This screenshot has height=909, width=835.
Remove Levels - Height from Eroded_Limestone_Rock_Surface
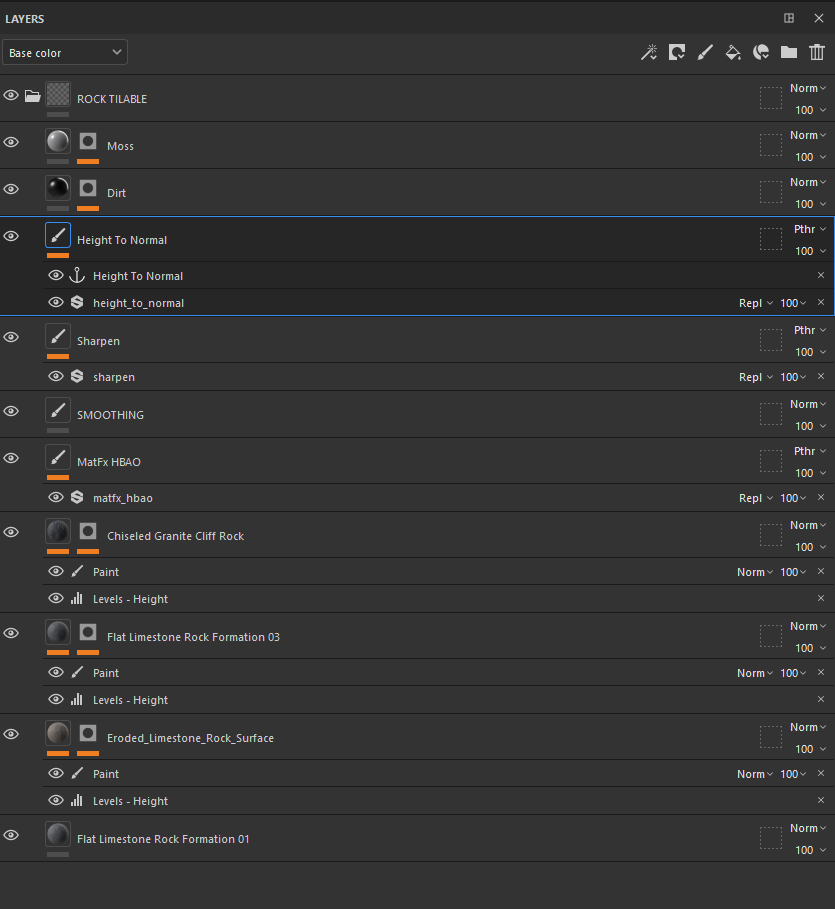pos(821,800)
